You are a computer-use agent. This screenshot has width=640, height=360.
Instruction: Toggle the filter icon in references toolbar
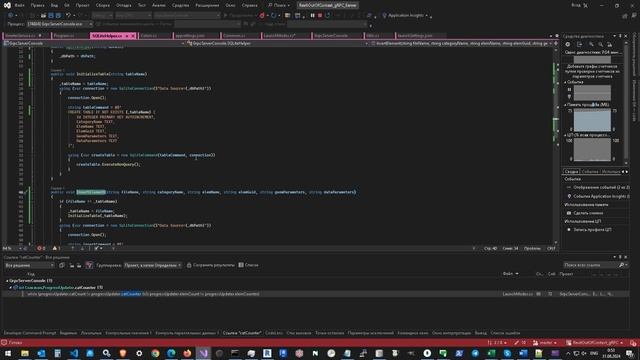click(89, 265)
